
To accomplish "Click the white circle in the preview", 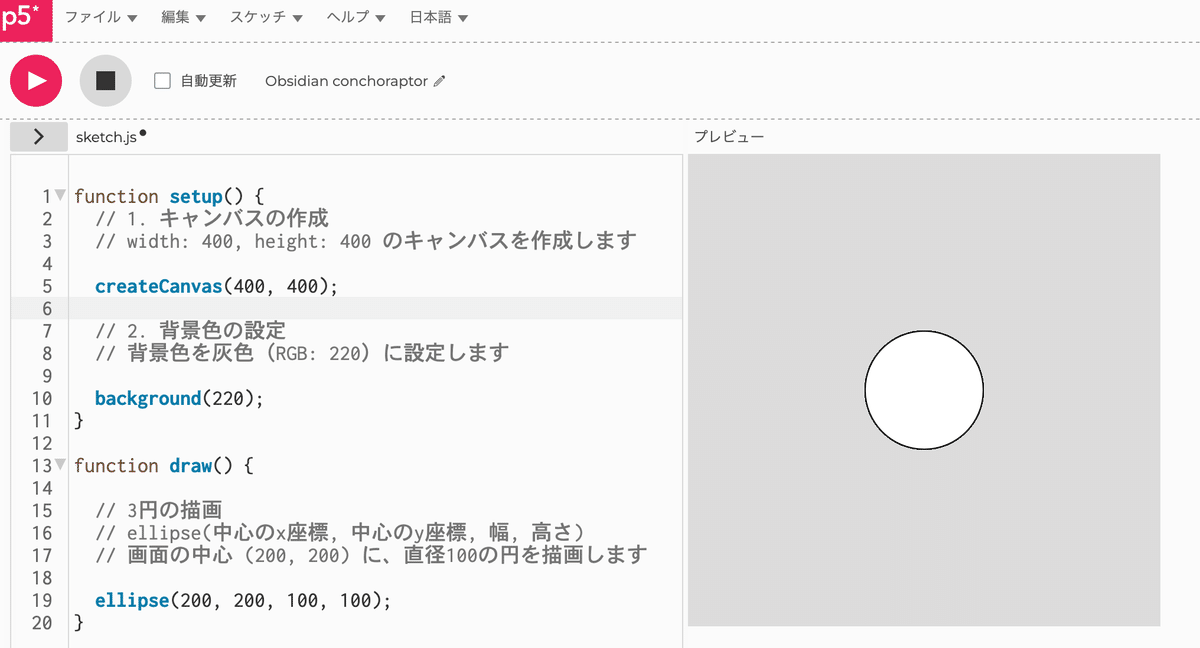I will pos(924,390).
